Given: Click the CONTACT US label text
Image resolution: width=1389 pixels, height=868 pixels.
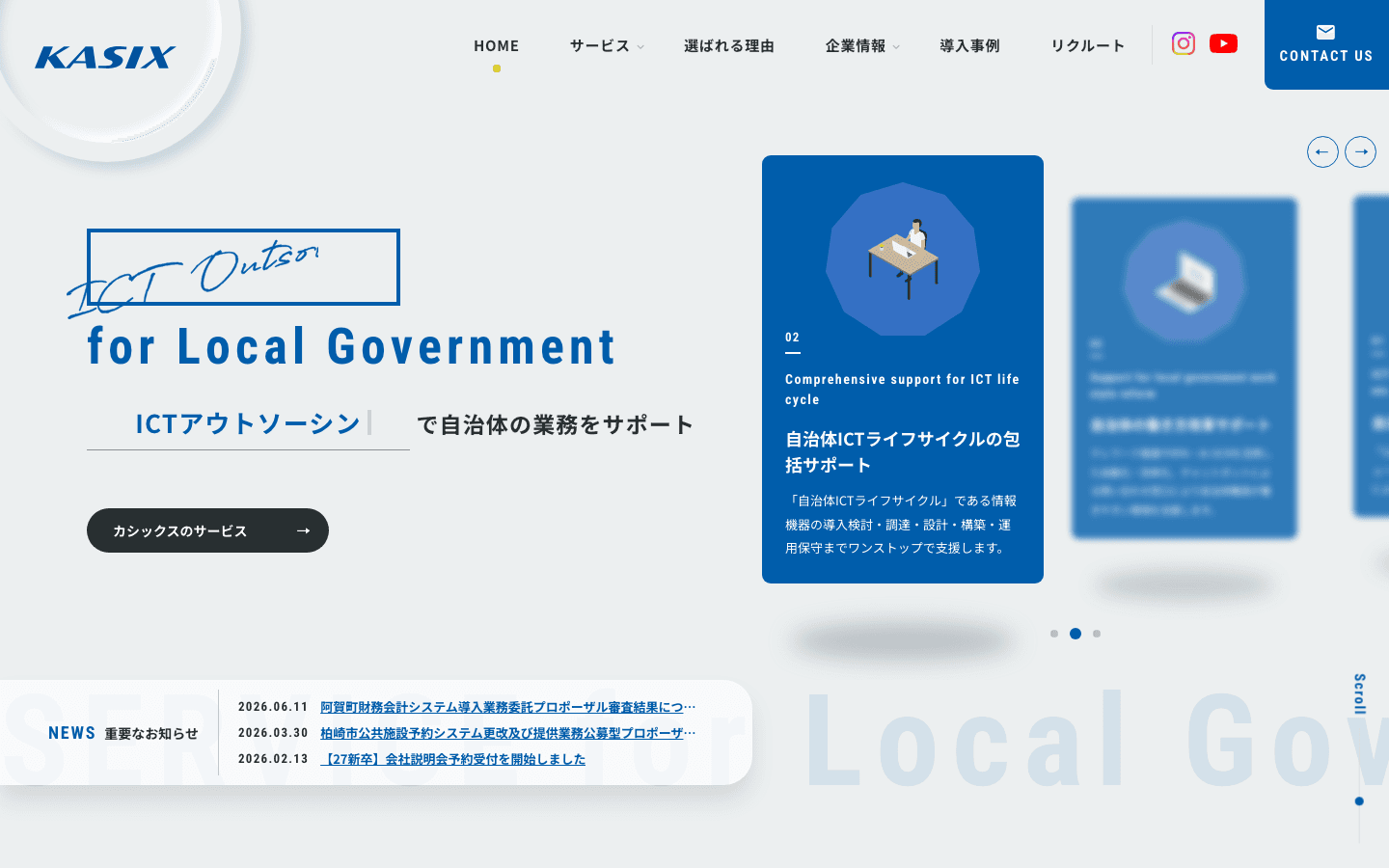Looking at the screenshot, I should (x=1326, y=56).
